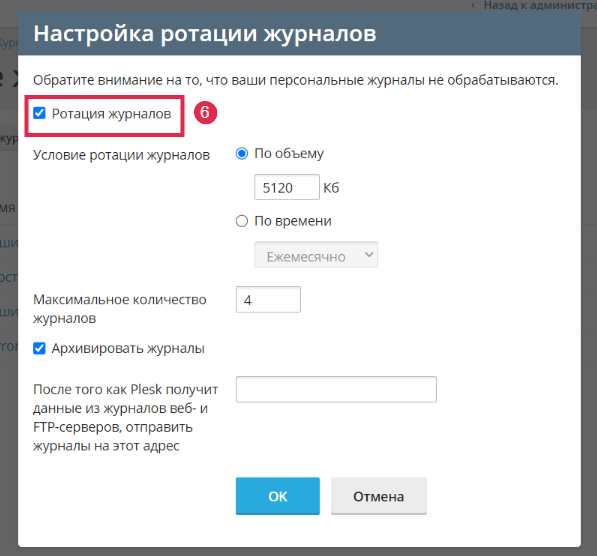Confirm settings with the OK button
This screenshot has height=556, width=597.
[278, 496]
